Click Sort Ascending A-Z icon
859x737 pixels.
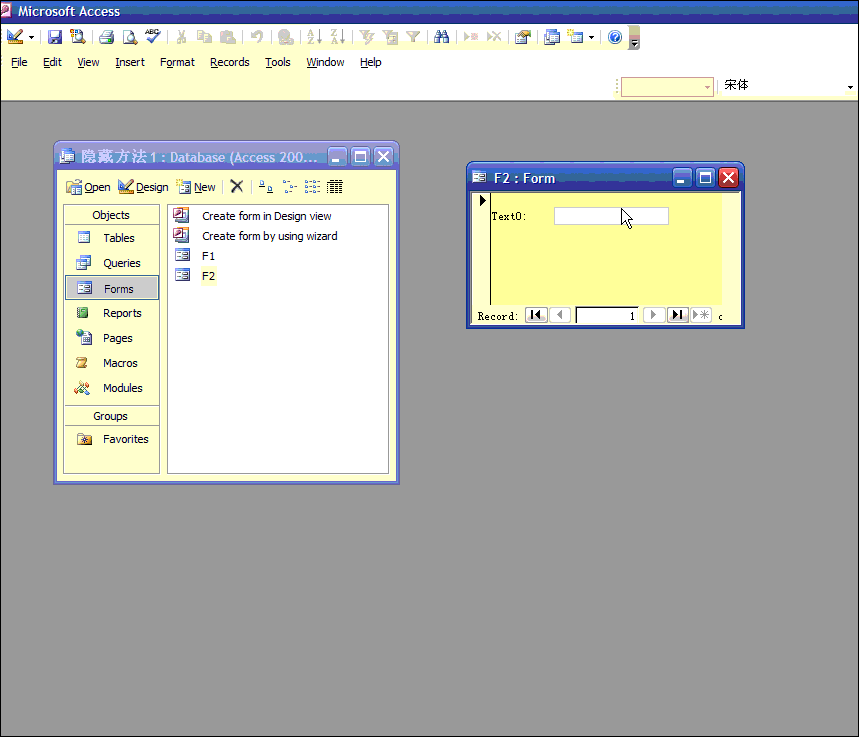(x=314, y=37)
